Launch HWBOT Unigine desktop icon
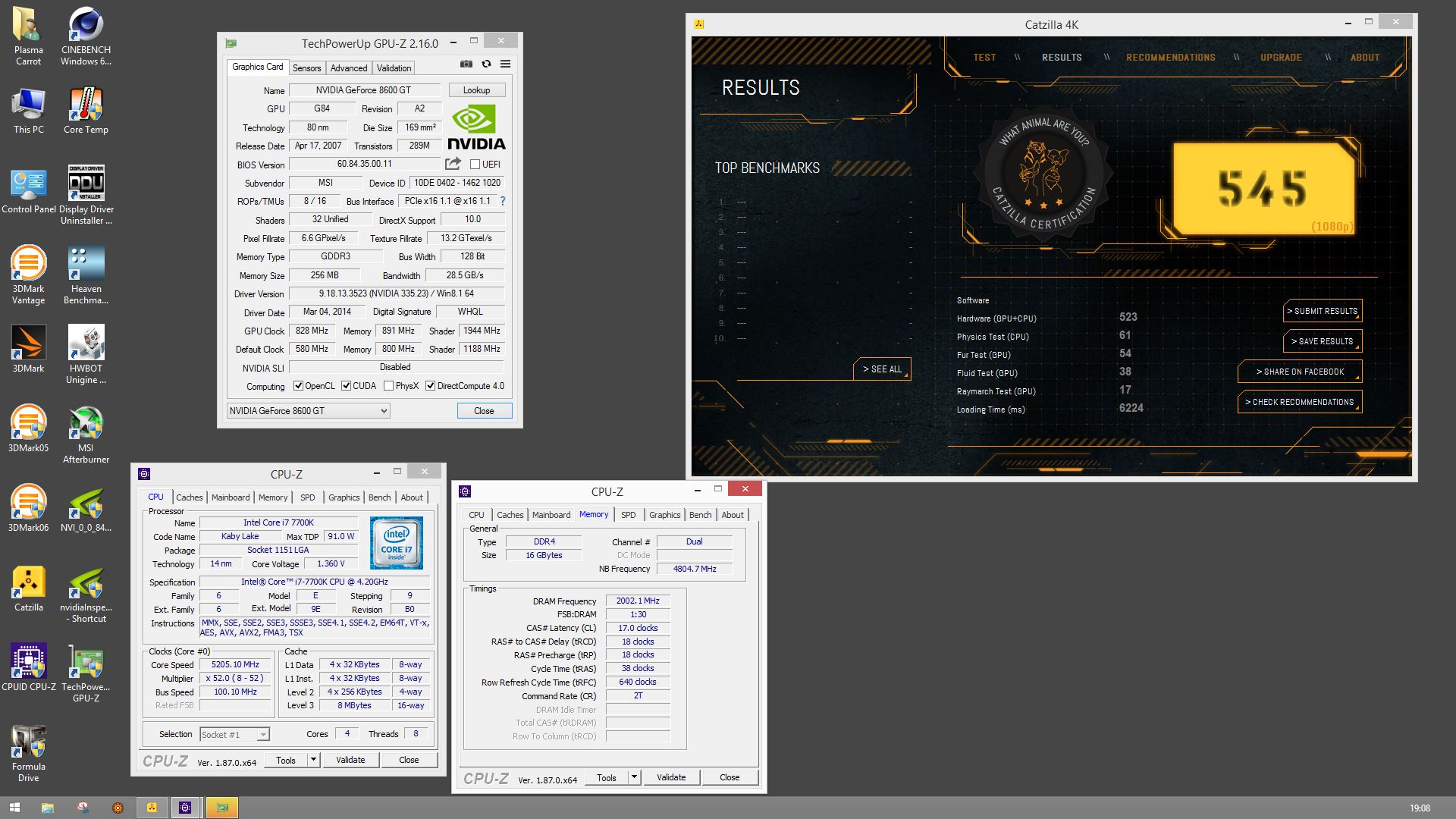This screenshot has width=1456, height=819. pos(86,355)
